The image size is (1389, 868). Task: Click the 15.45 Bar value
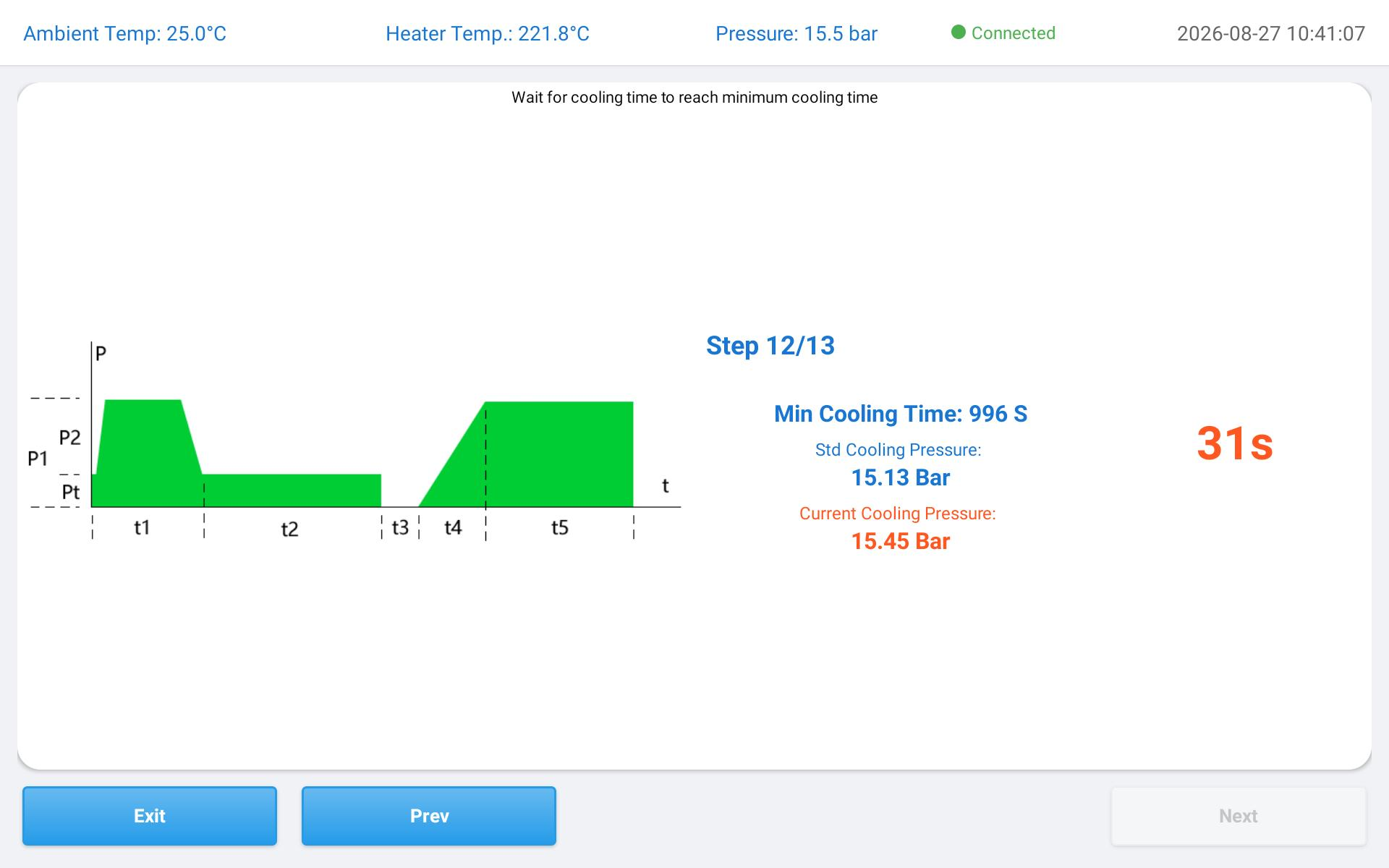coord(901,541)
